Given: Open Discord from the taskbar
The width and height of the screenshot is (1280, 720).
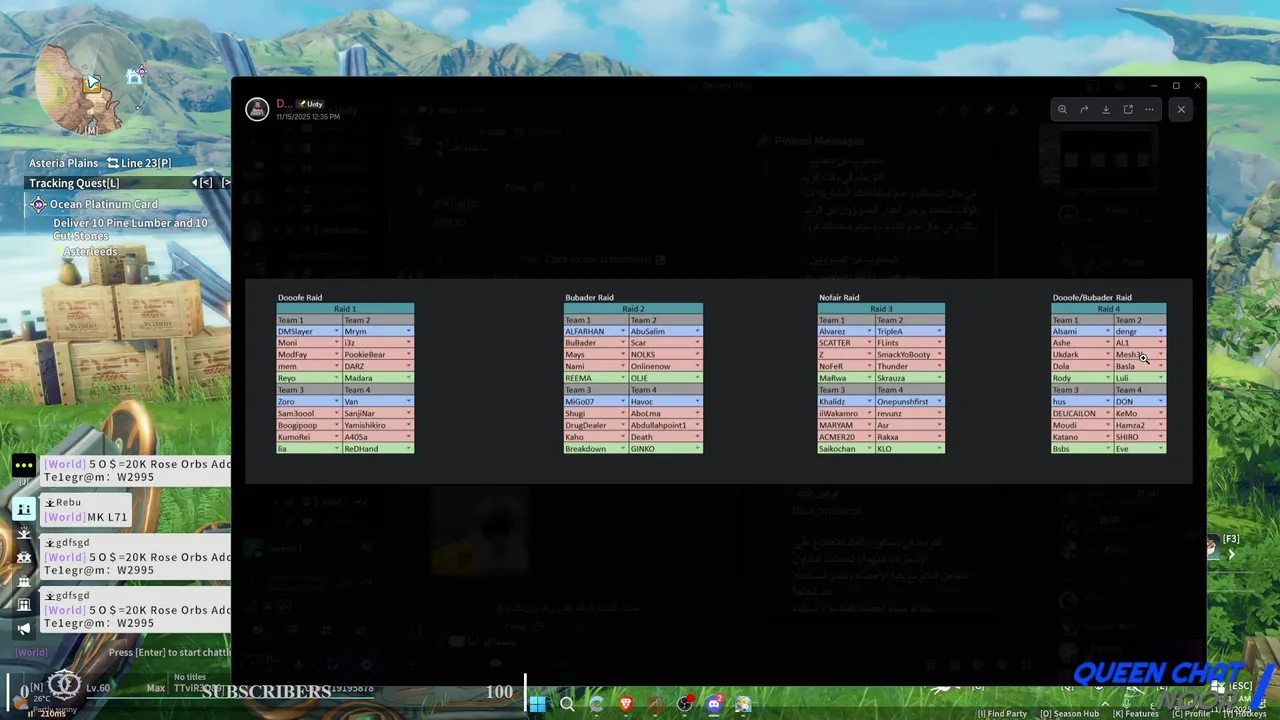Looking at the screenshot, I should point(714,704).
